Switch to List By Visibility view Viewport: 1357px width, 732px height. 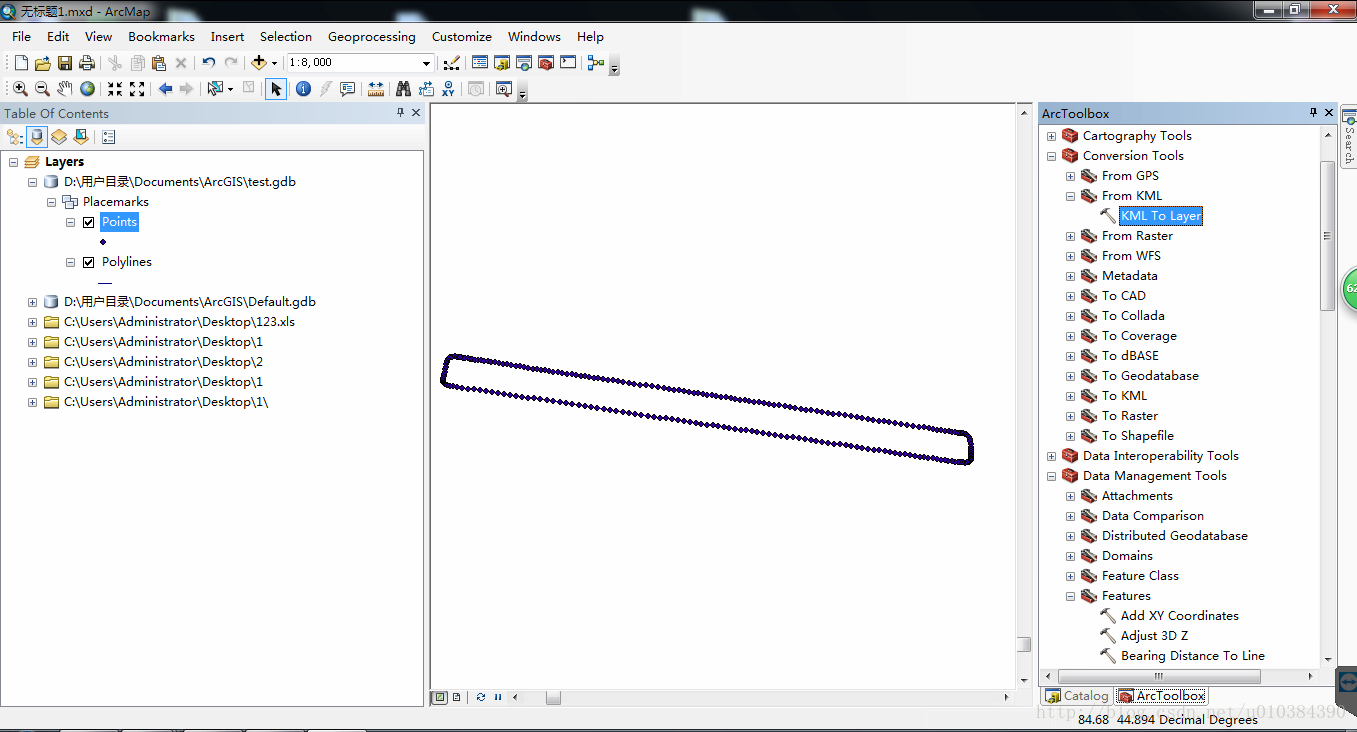pyautogui.click(x=59, y=137)
